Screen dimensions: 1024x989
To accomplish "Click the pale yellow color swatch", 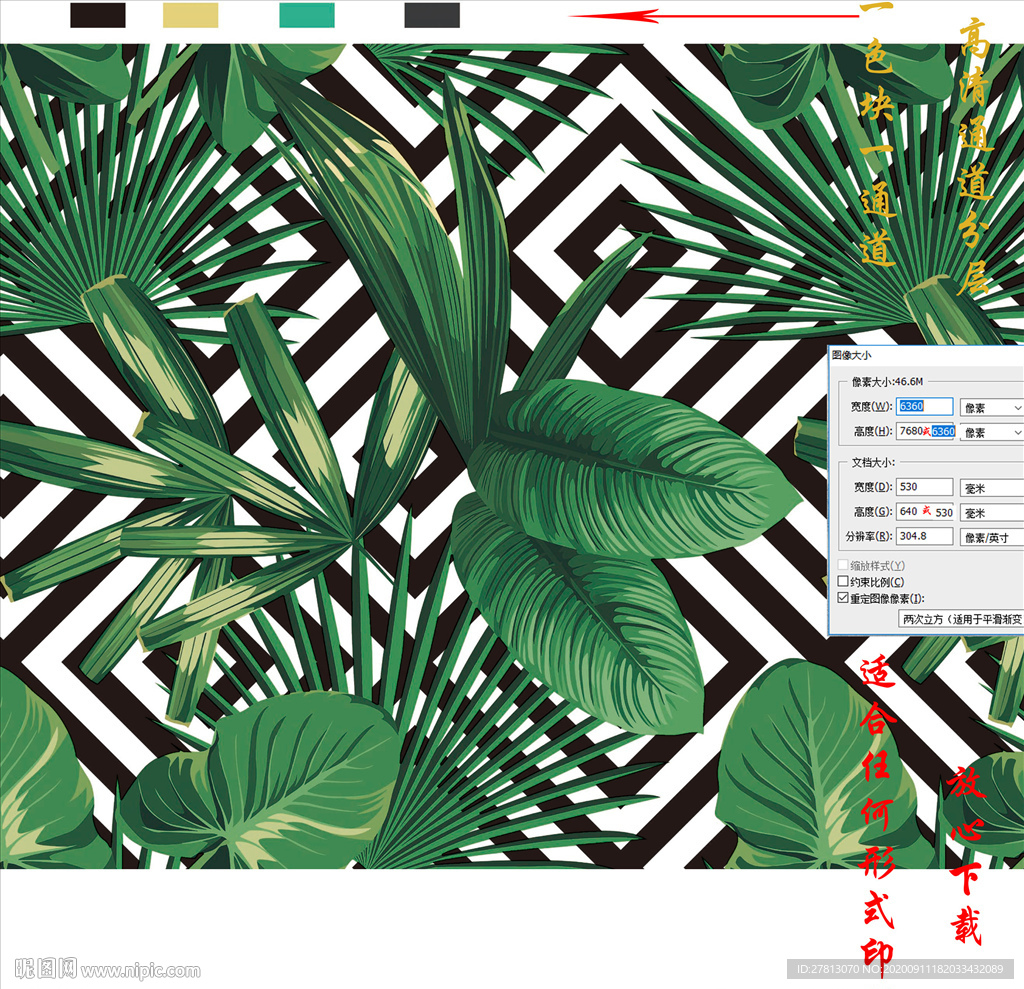I will (190, 15).
